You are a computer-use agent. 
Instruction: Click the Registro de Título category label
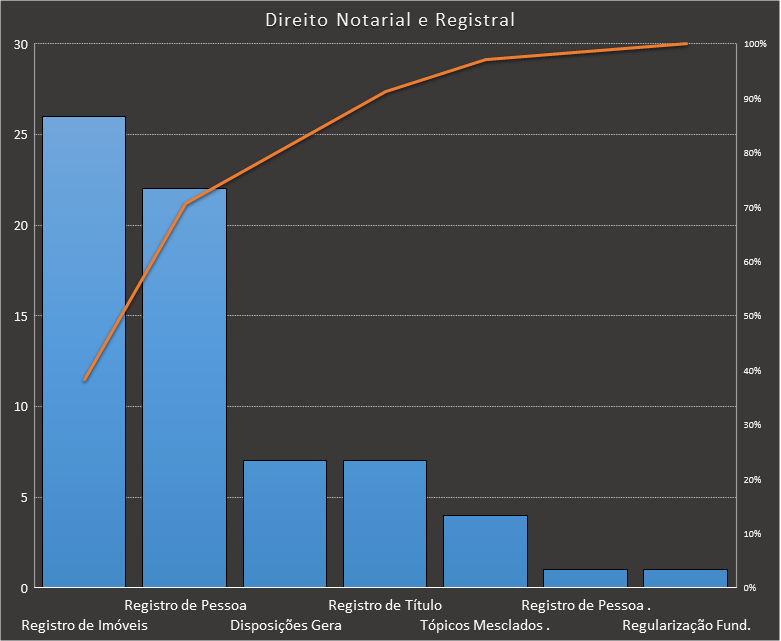click(x=385, y=605)
